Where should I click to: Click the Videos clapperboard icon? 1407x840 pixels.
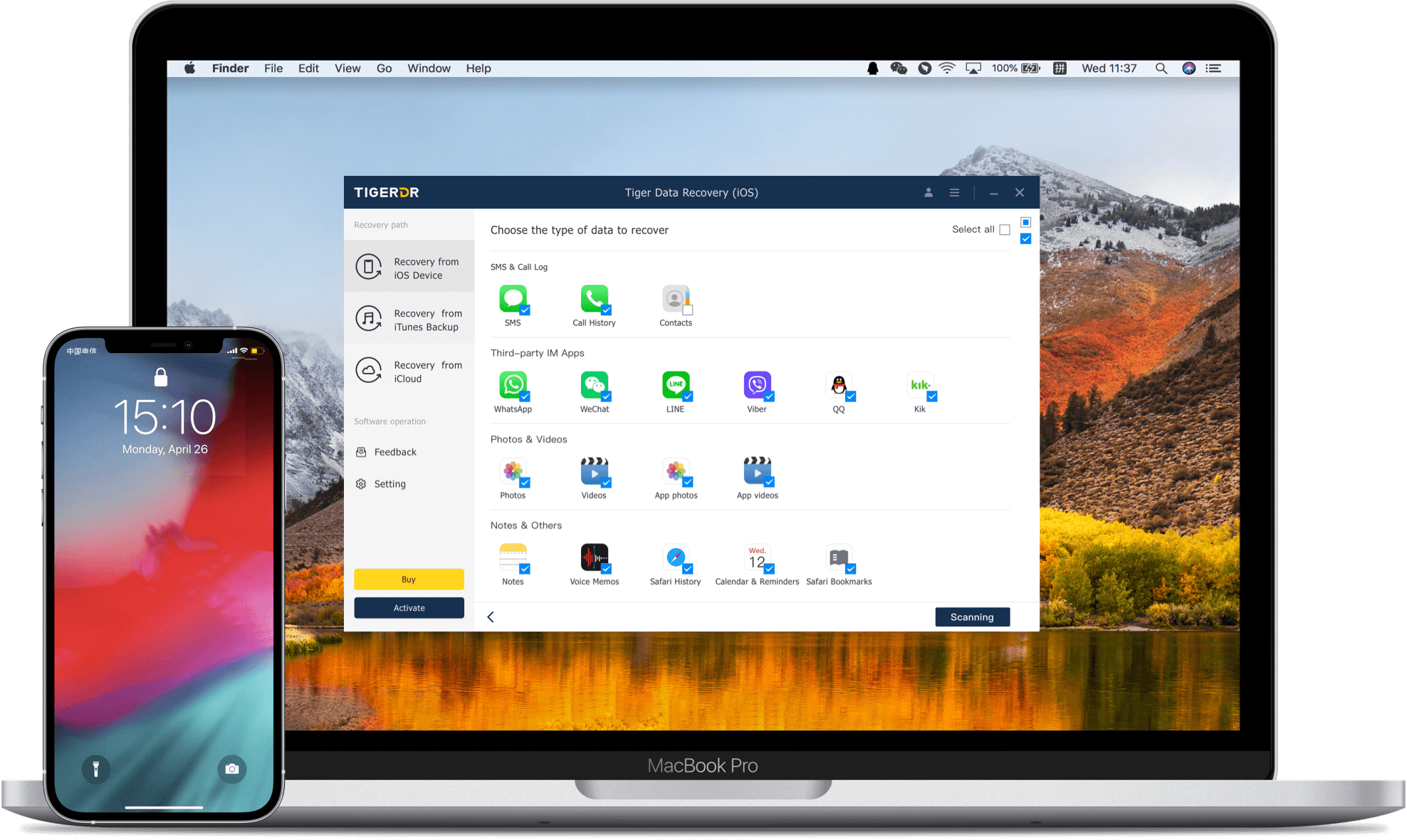pos(594,471)
